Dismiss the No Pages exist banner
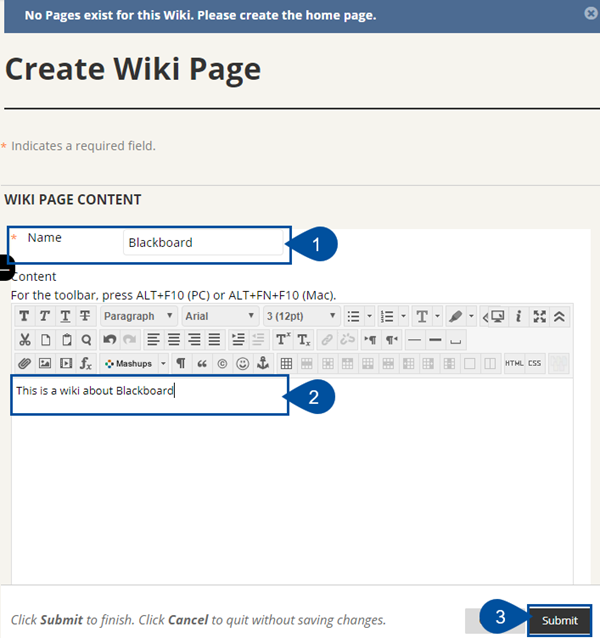This screenshot has width=600, height=638. [x=591, y=13]
